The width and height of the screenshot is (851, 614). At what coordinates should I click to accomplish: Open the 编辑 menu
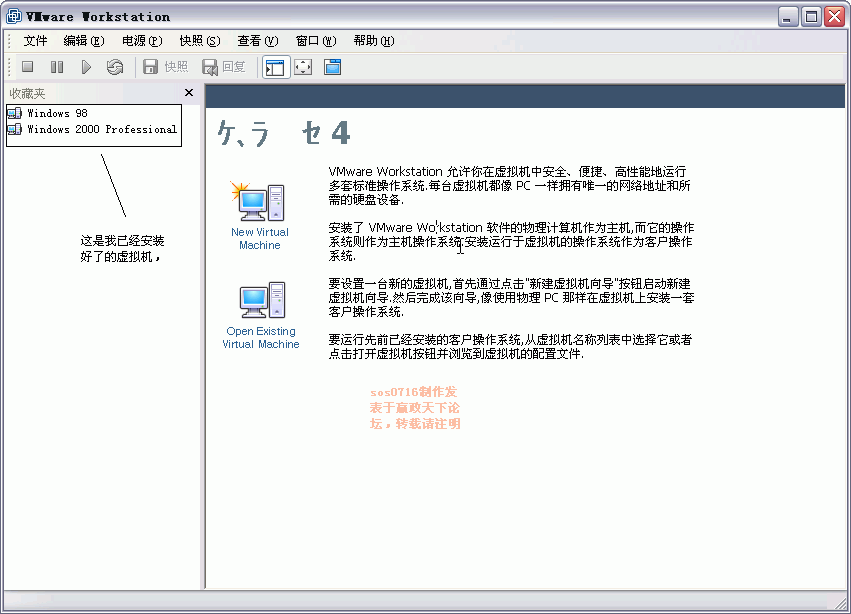pos(83,41)
